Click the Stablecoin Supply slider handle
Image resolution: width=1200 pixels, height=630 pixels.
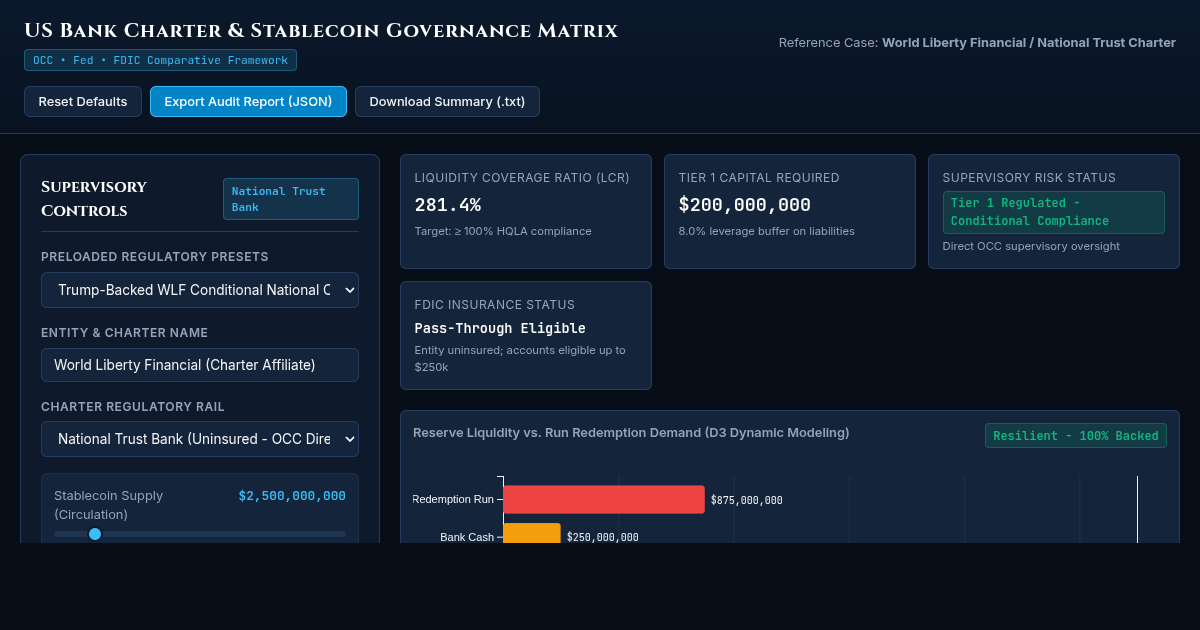(x=95, y=534)
